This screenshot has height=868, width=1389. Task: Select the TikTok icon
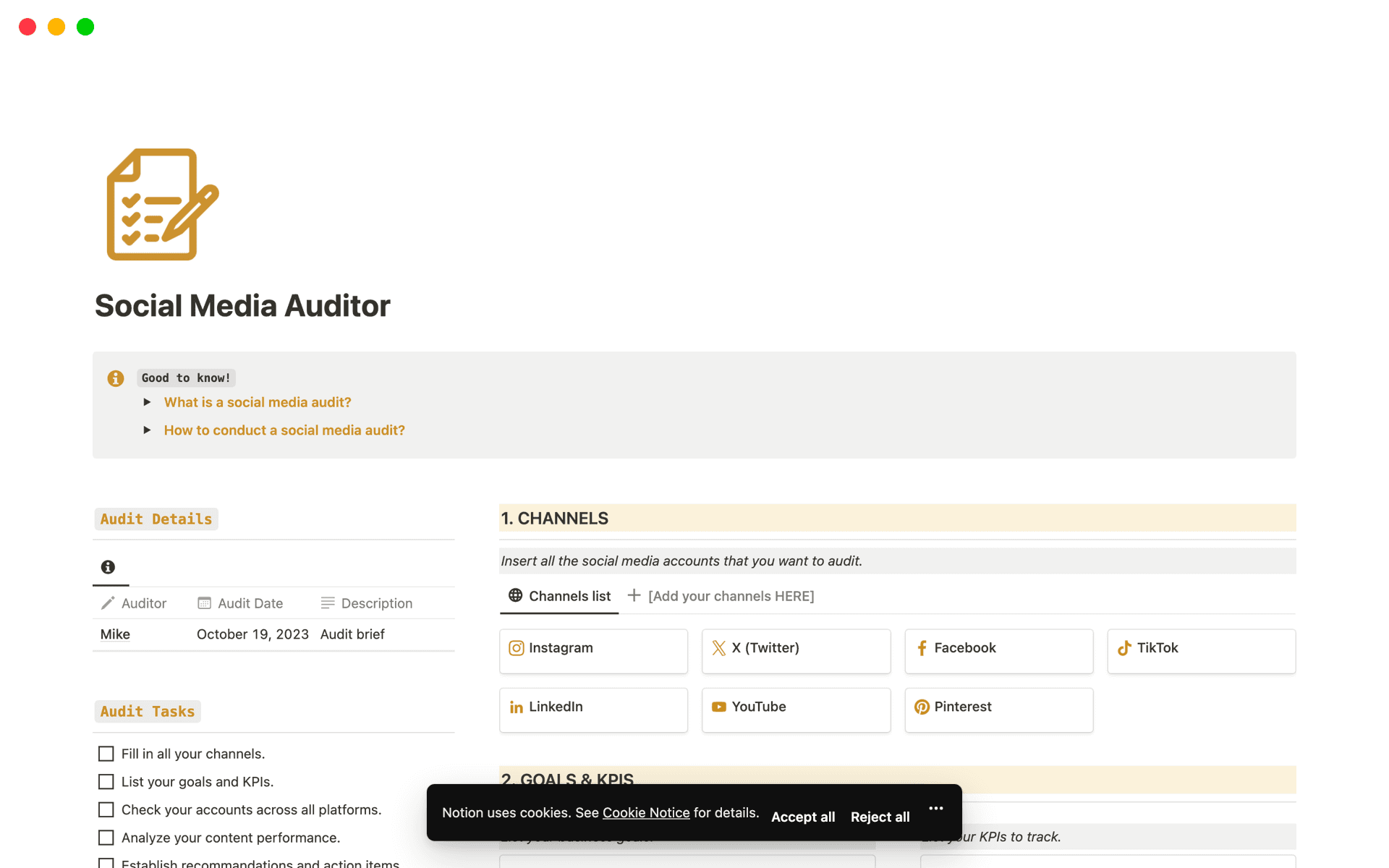tap(1124, 648)
